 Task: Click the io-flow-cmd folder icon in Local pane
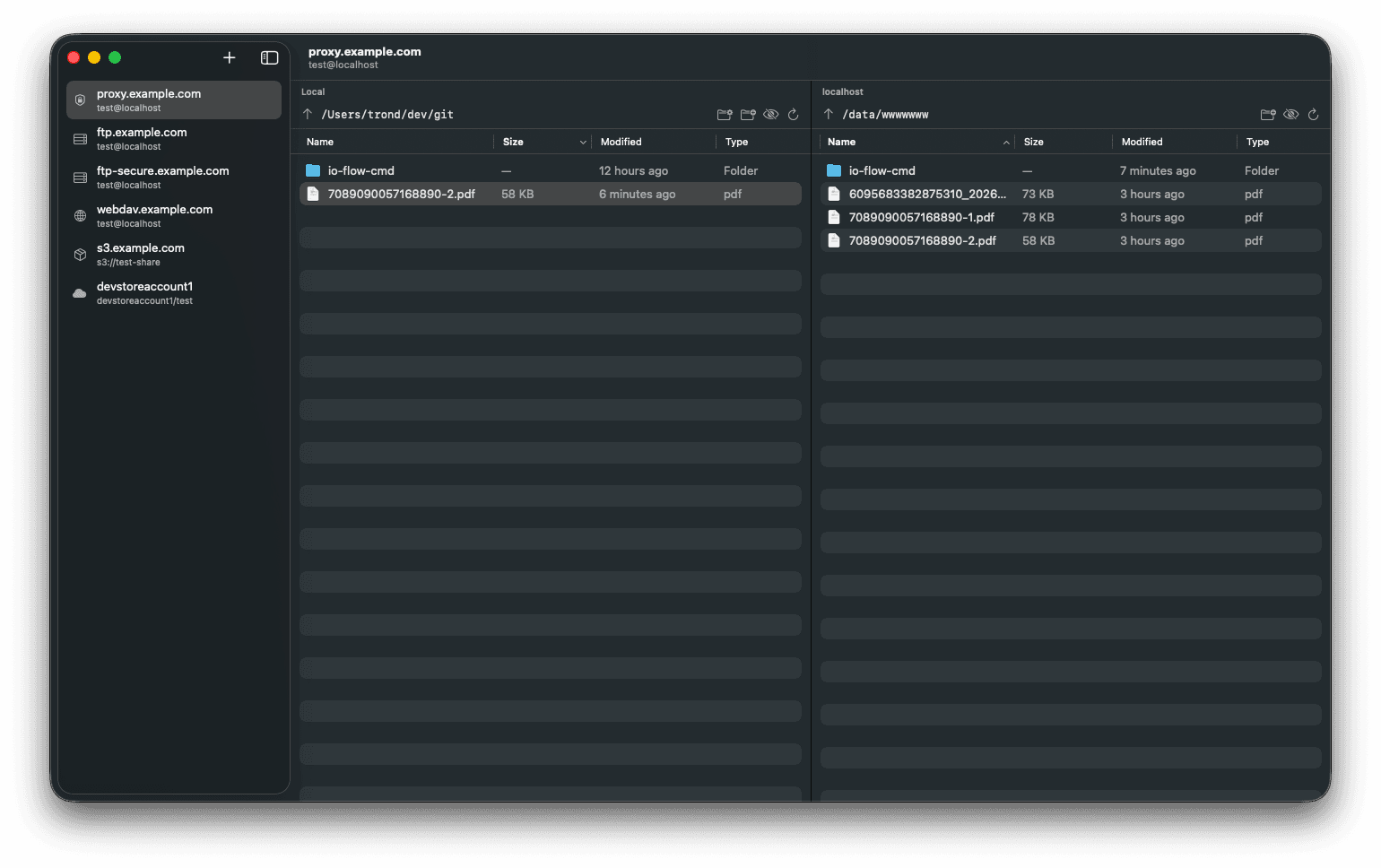click(313, 170)
